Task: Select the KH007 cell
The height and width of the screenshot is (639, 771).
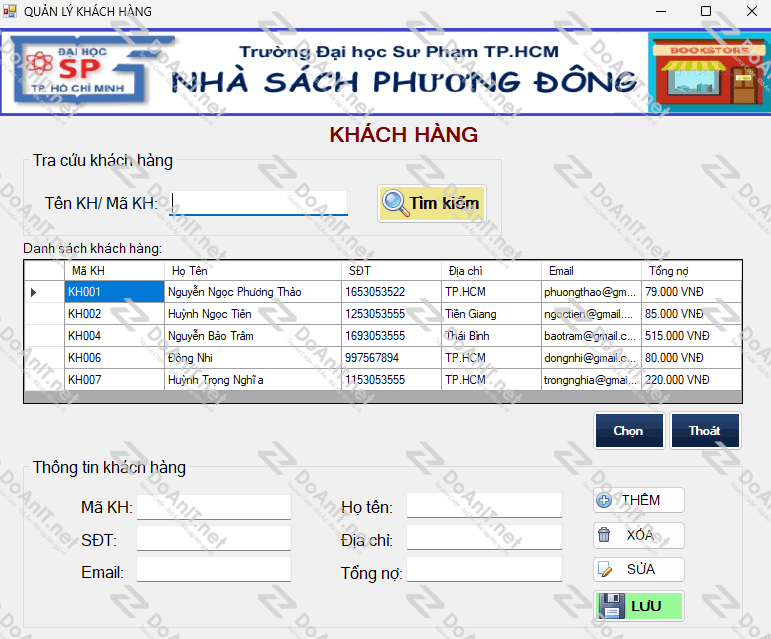Action: pyautogui.click(x=114, y=380)
